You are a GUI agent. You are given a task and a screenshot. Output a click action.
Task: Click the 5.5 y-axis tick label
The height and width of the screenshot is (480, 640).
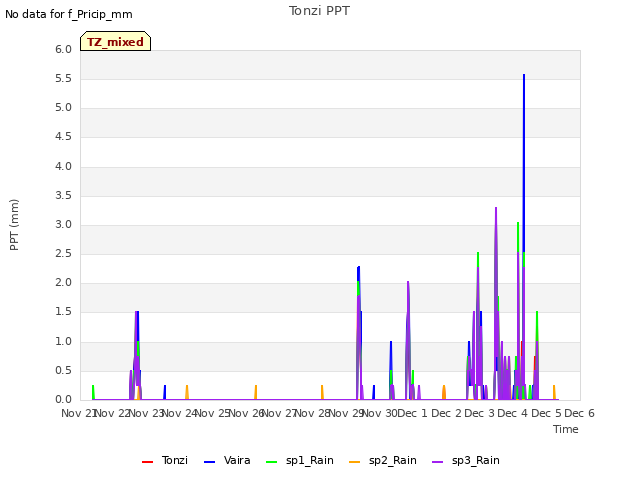point(64,79)
